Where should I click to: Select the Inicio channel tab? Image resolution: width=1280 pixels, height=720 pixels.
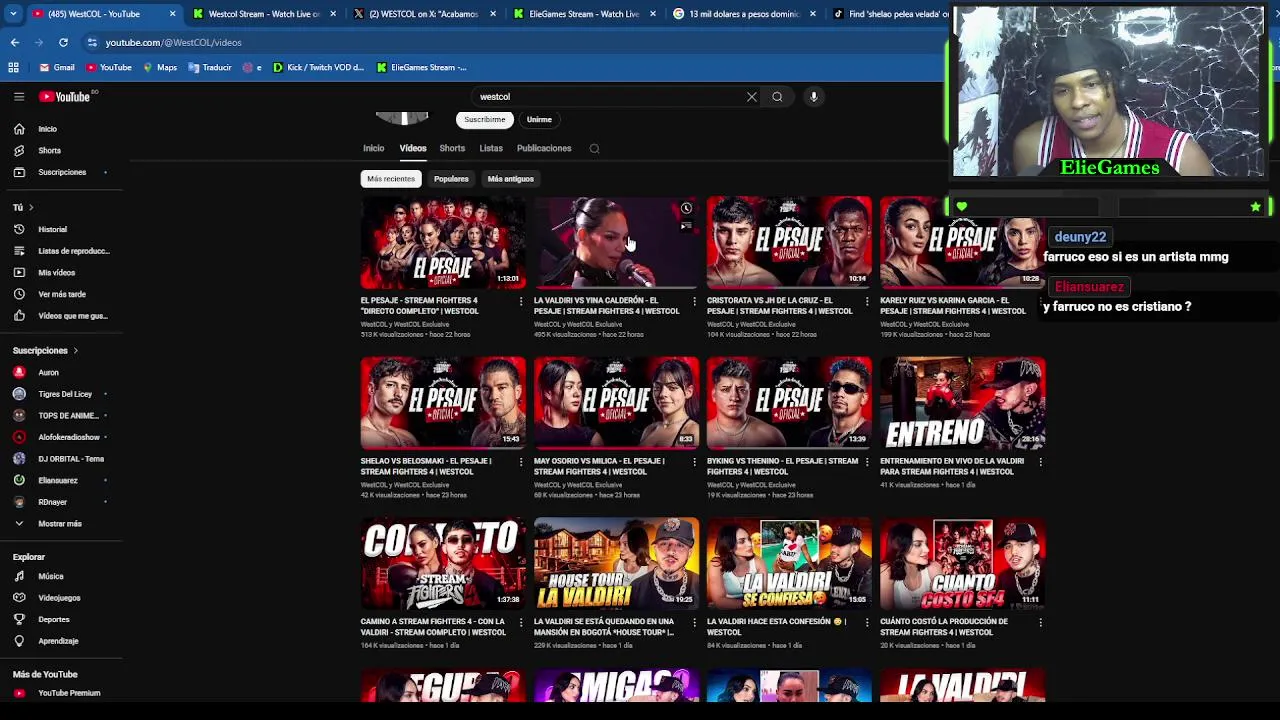[373, 148]
